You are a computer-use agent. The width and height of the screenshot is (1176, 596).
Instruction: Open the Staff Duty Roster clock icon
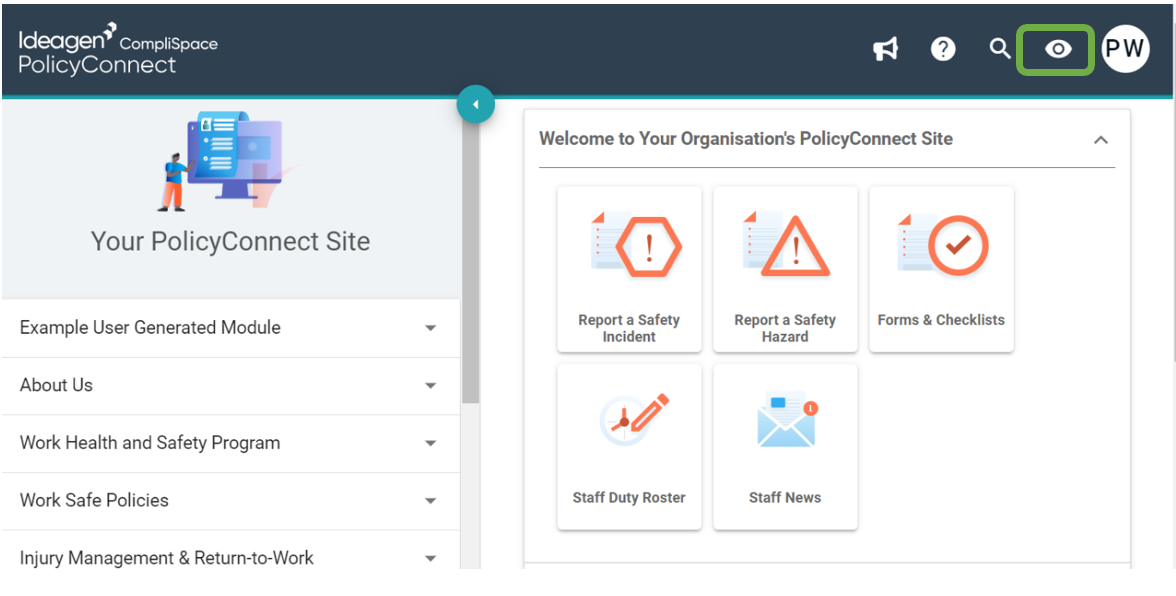pyautogui.click(x=634, y=420)
